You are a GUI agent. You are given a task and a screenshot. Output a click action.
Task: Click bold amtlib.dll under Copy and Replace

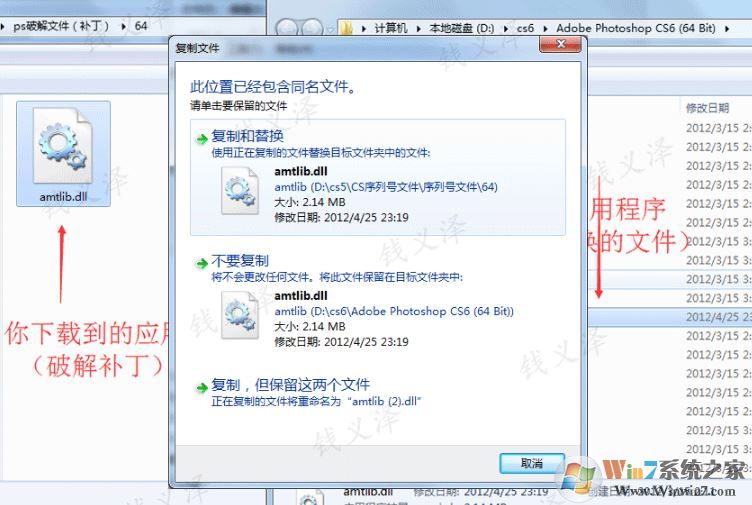tap(301, 171)
